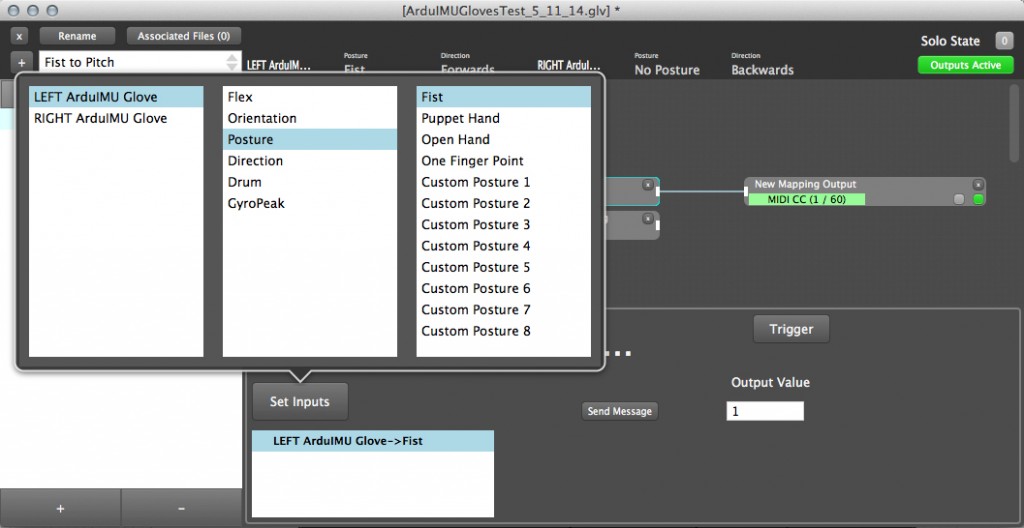Click the RIGHT glove No Posture status
The width and height of the screenshot is (1024, 528).
tap(667, 70)
